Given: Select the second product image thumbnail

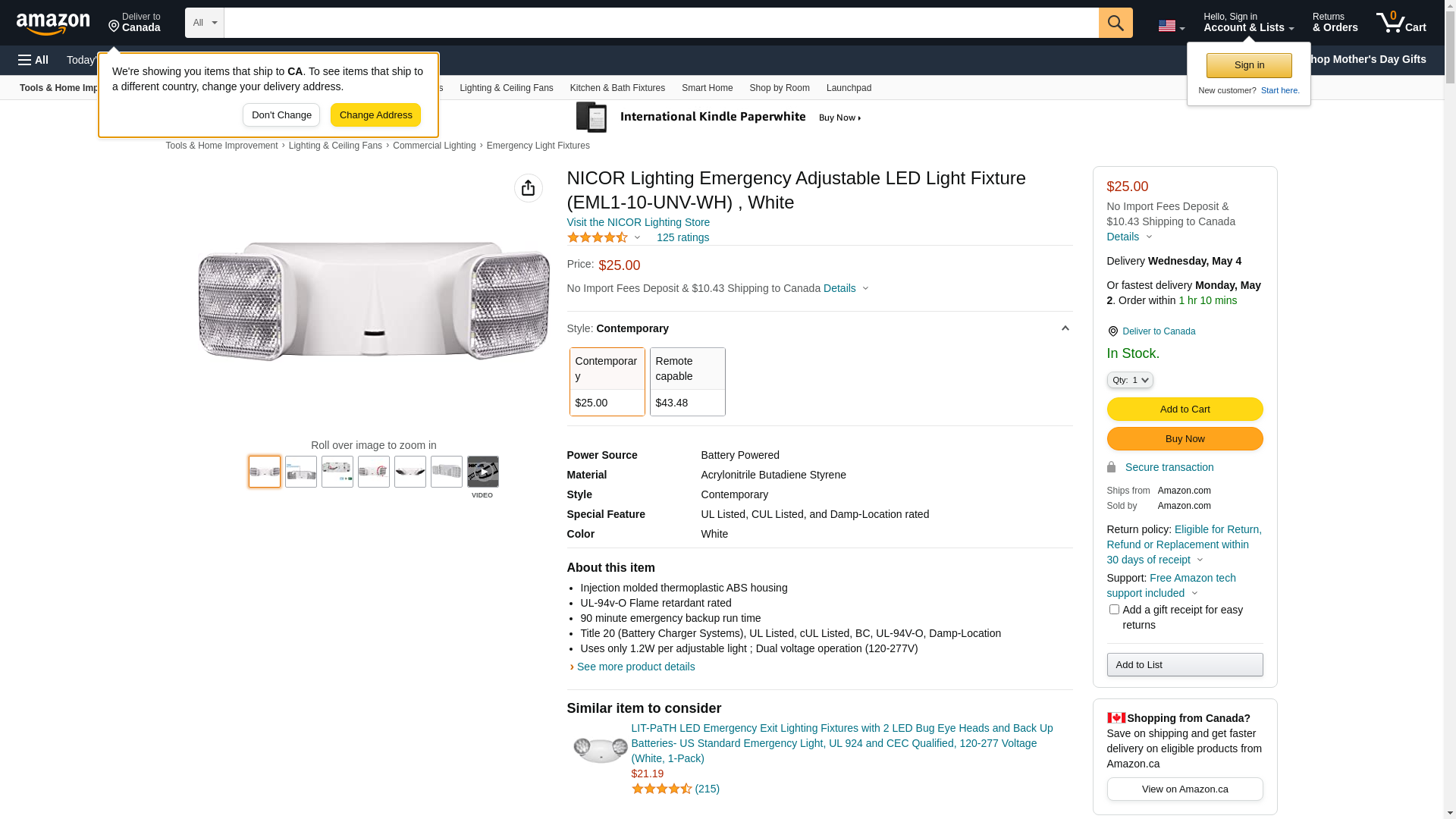Looking at the screenshot, I should click(301, 472).
